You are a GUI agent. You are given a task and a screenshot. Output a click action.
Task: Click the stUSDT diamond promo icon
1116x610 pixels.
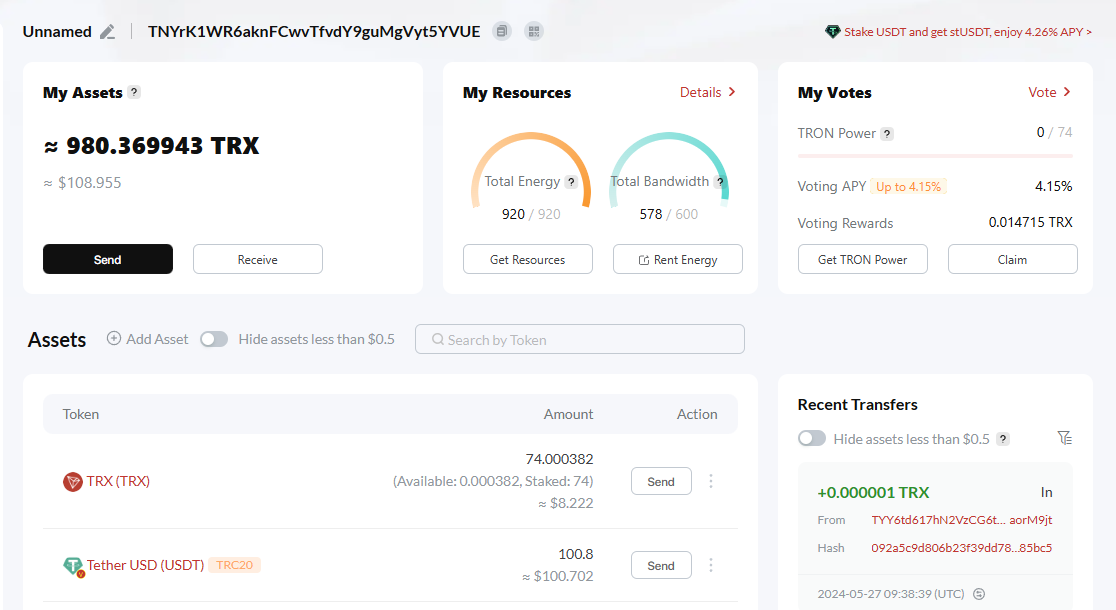(x=832, y=31)
